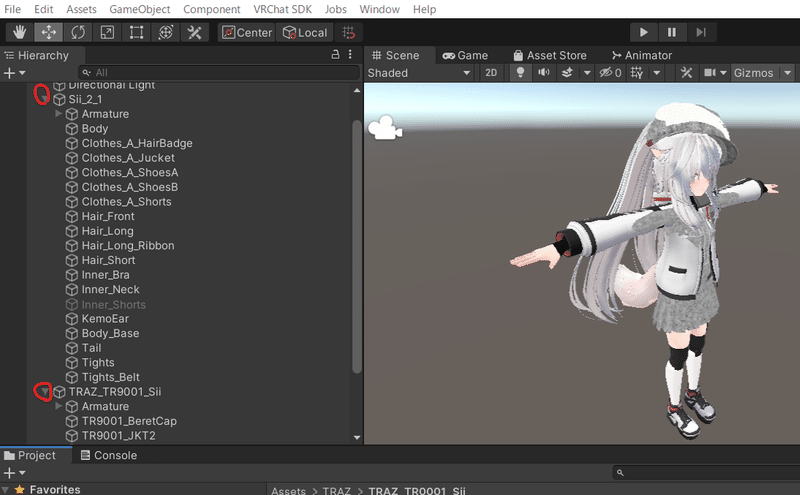800x495 pixels.
Task: Select the Transform tool
Action: click(165, 33)
